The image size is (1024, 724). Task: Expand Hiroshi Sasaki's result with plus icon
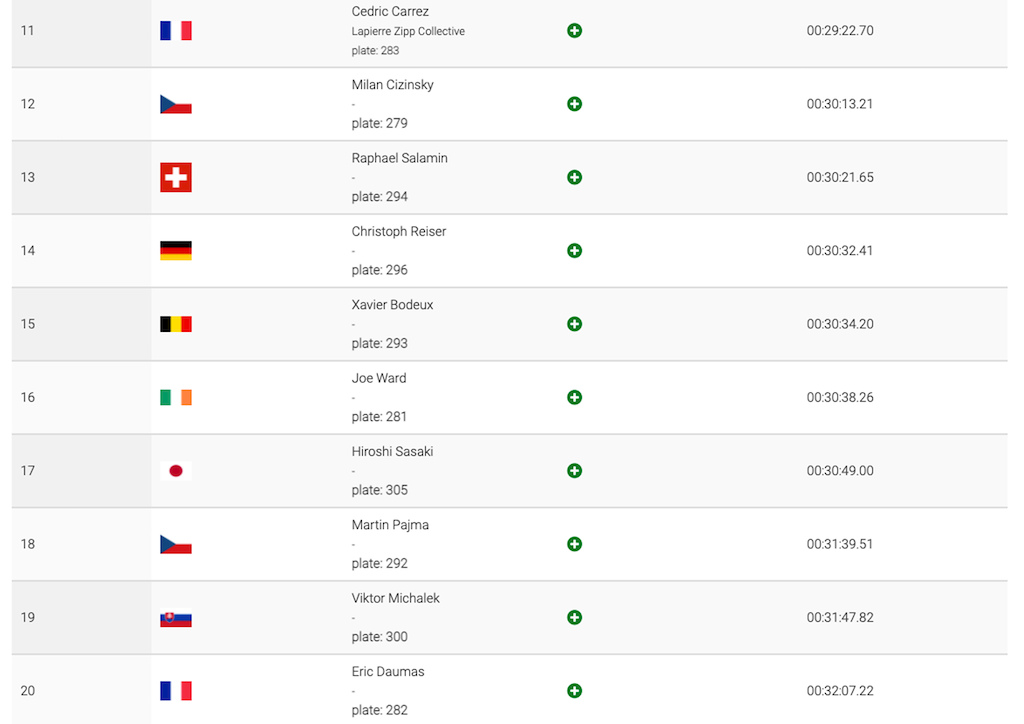[574, 471]
